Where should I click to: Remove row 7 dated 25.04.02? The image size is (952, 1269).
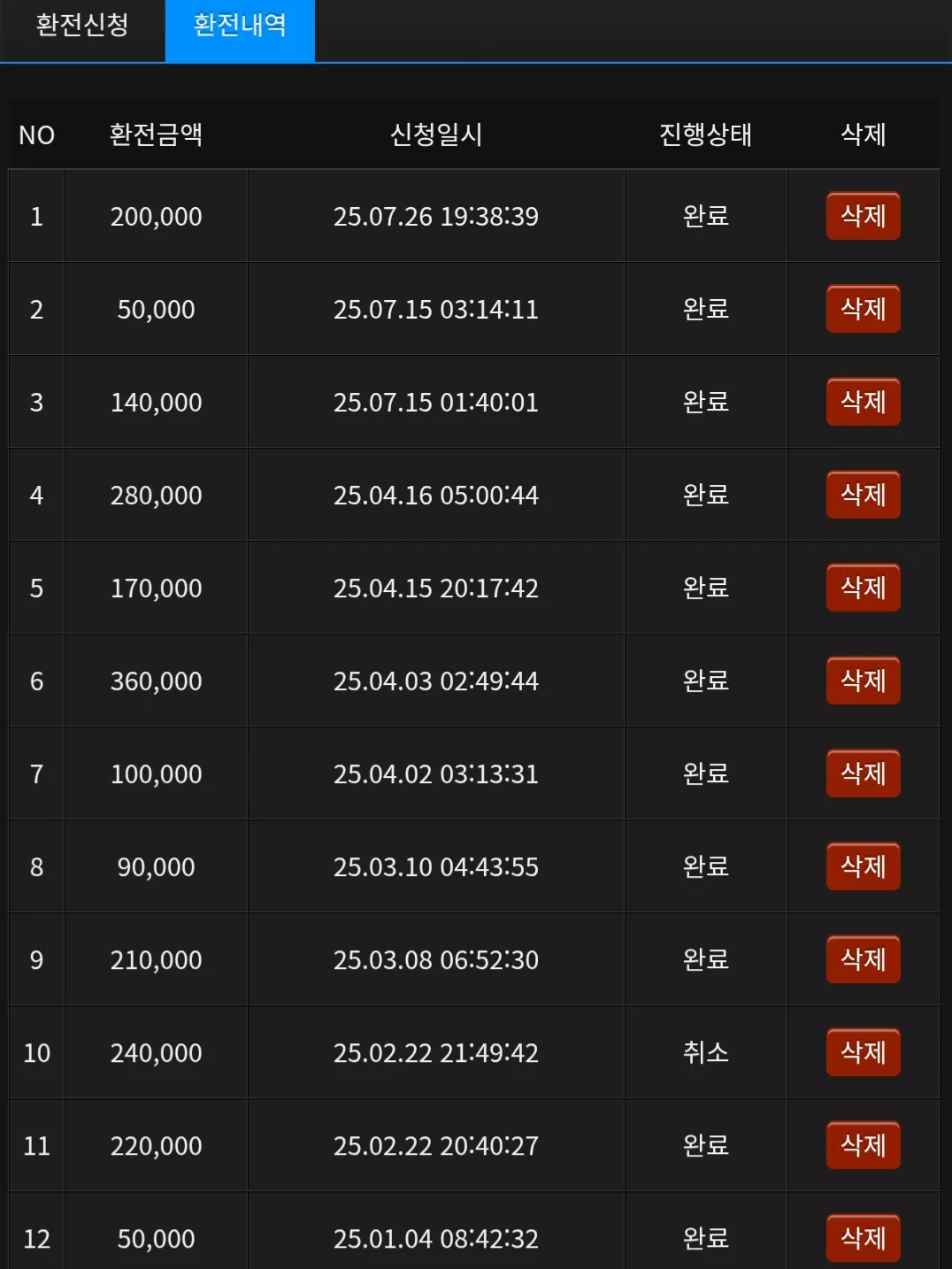tap(864, 773)
